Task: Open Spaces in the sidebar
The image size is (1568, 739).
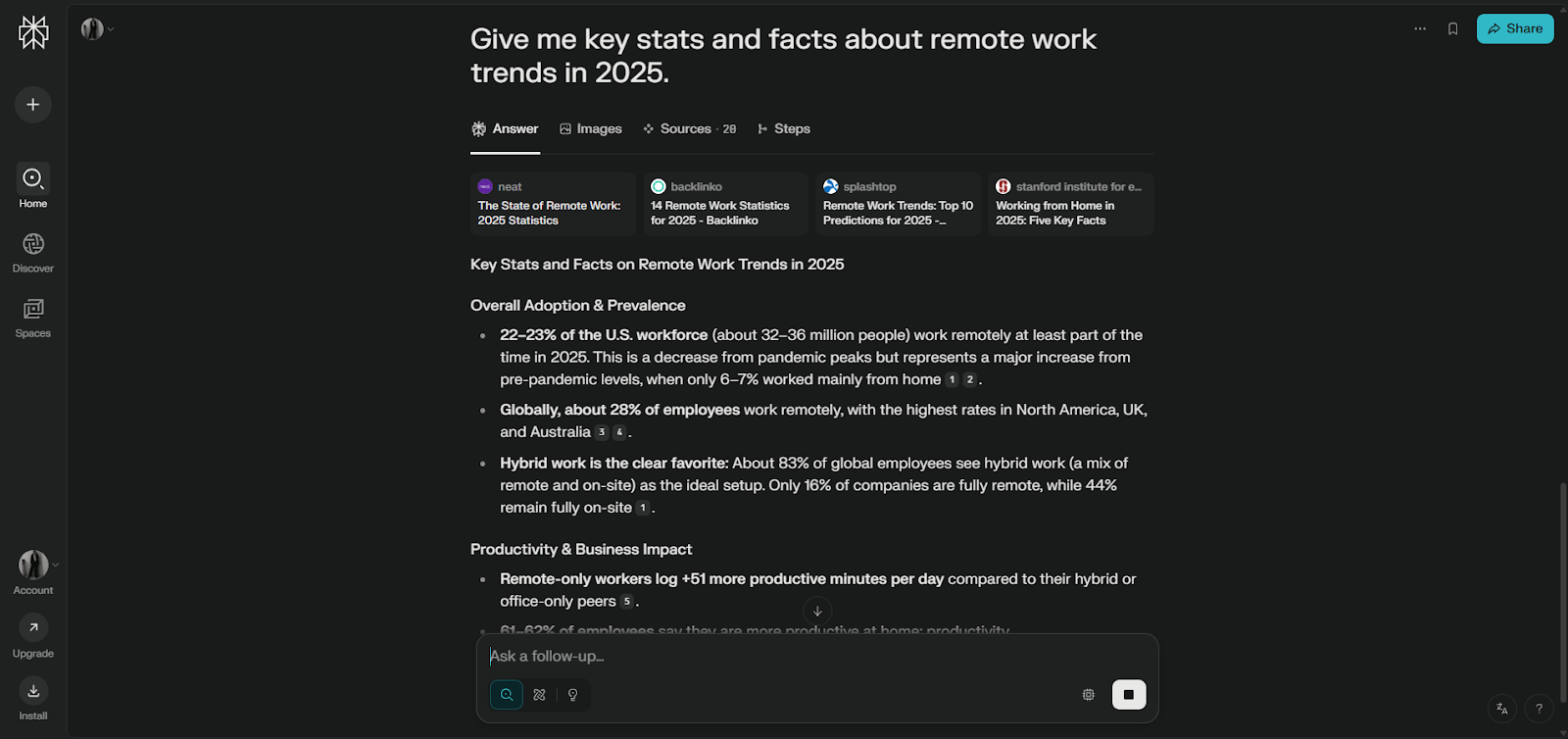Action: tap(33, 318)
